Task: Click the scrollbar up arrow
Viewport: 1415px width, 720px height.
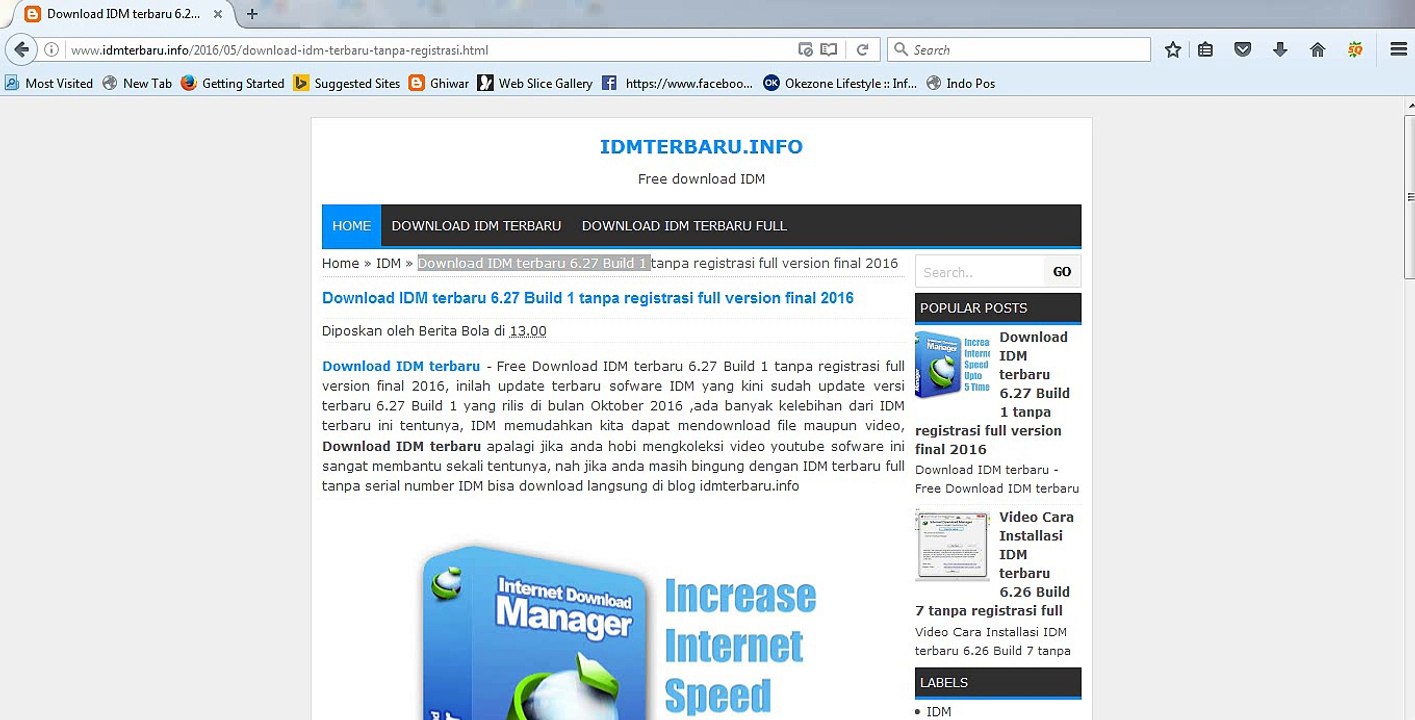Action: [1408, 103]
